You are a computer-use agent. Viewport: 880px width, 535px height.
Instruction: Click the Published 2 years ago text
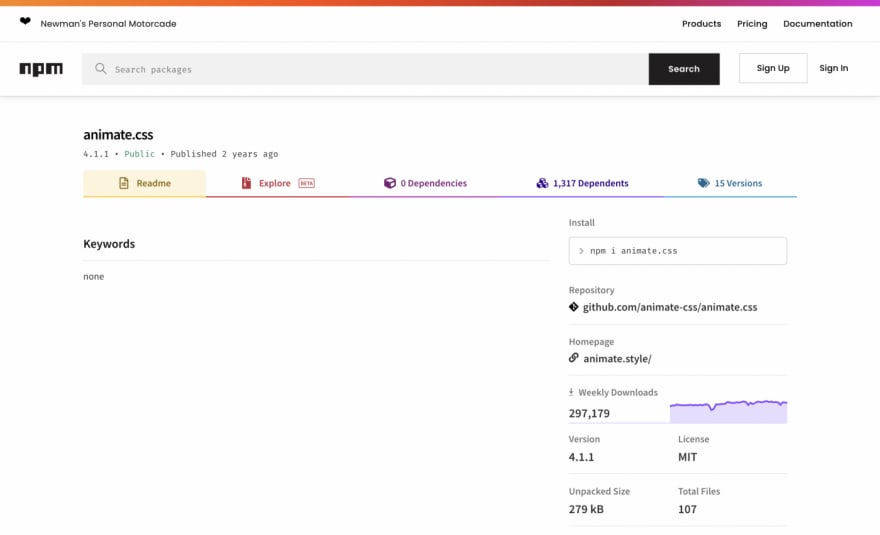coord(224,154)
